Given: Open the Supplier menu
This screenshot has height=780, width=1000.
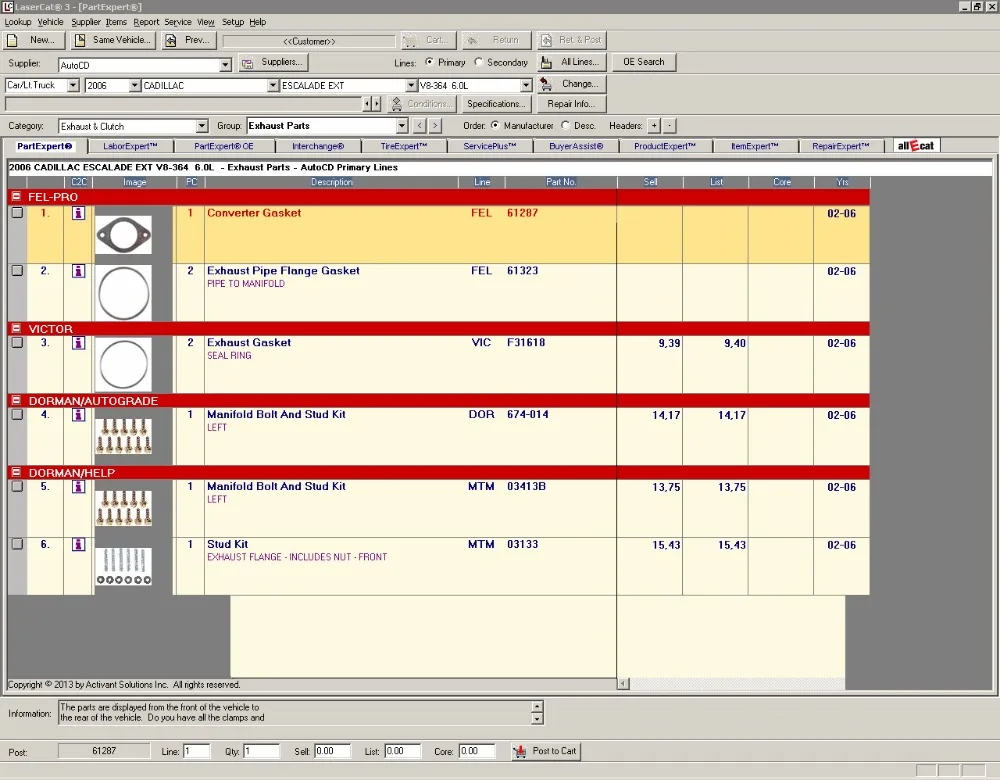Looking at the screenshot, I should [85, 22].
